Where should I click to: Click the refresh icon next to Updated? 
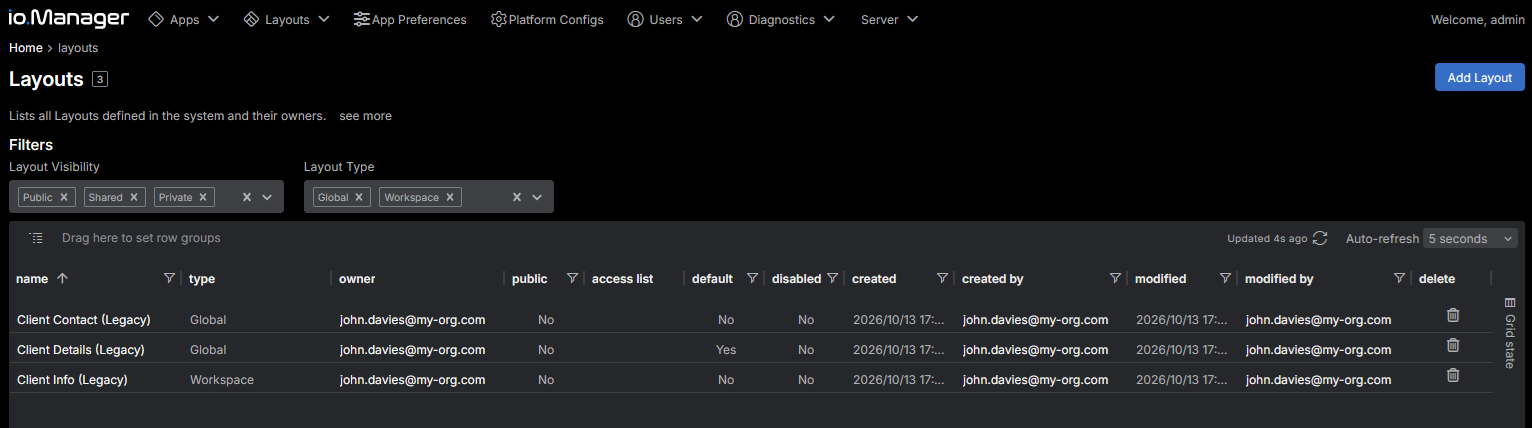coord(1320,238)
